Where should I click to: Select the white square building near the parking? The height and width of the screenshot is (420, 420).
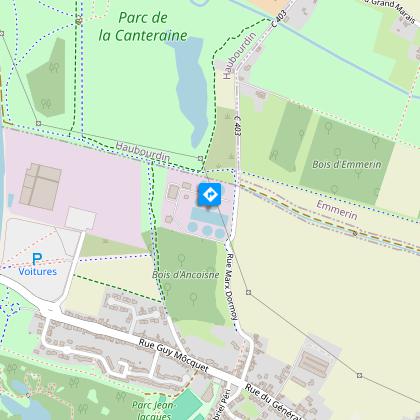coord(80,219)
